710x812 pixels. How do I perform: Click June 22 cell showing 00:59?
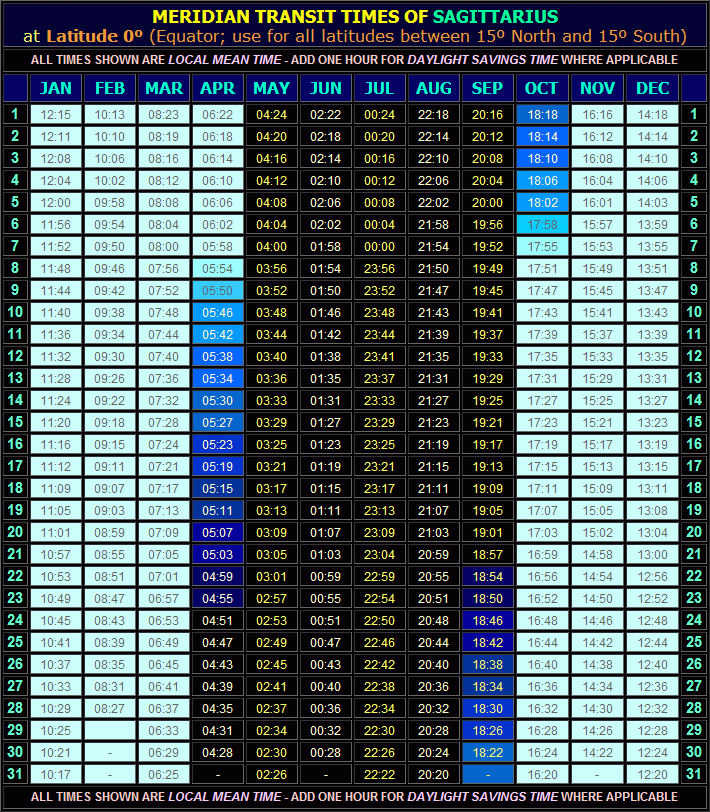[x=326, y=576]
